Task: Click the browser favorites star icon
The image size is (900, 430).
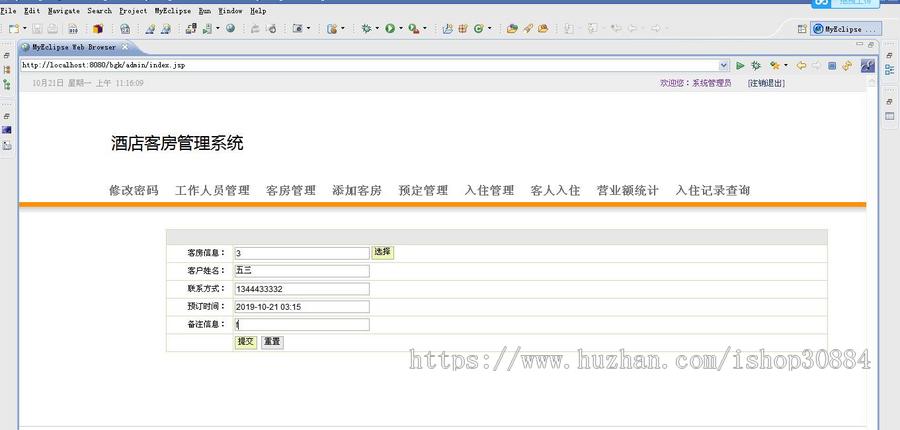Action: pos(775,65)
